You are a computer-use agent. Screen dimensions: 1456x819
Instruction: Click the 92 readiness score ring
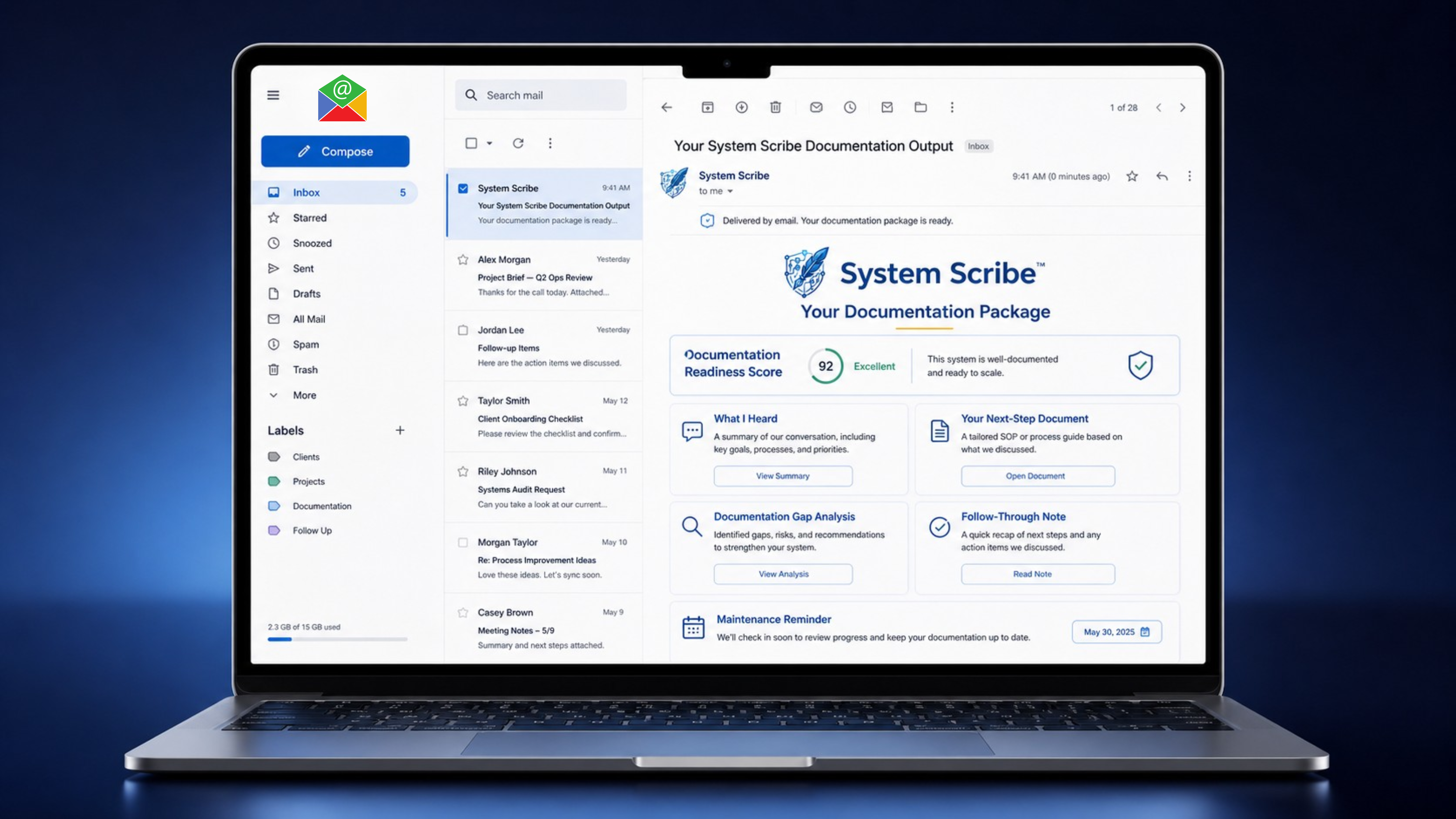tap(826, 366)
